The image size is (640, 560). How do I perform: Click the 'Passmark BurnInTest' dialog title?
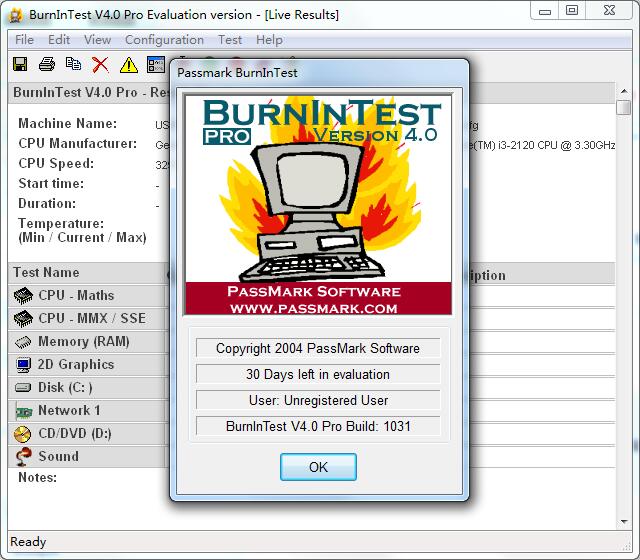tap(237, 73)
